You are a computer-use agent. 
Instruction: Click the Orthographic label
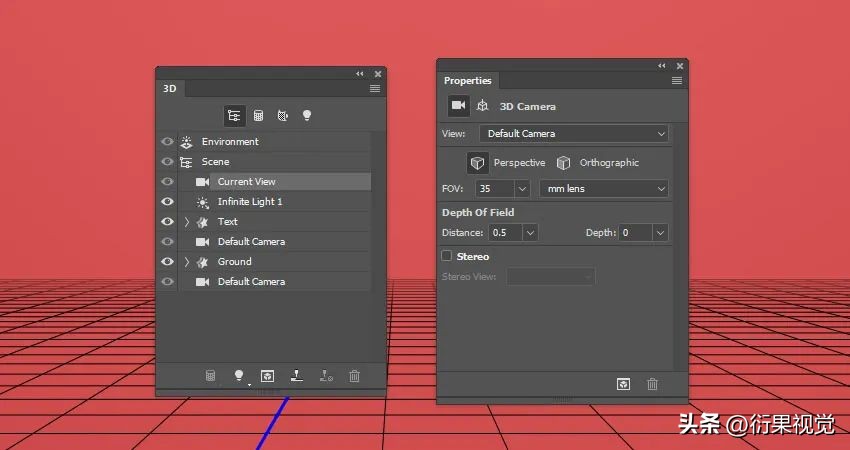609,163
